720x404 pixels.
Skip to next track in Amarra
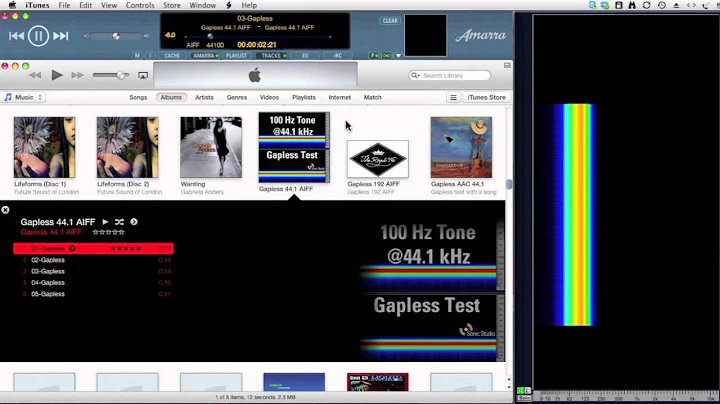tap(61, 36)
